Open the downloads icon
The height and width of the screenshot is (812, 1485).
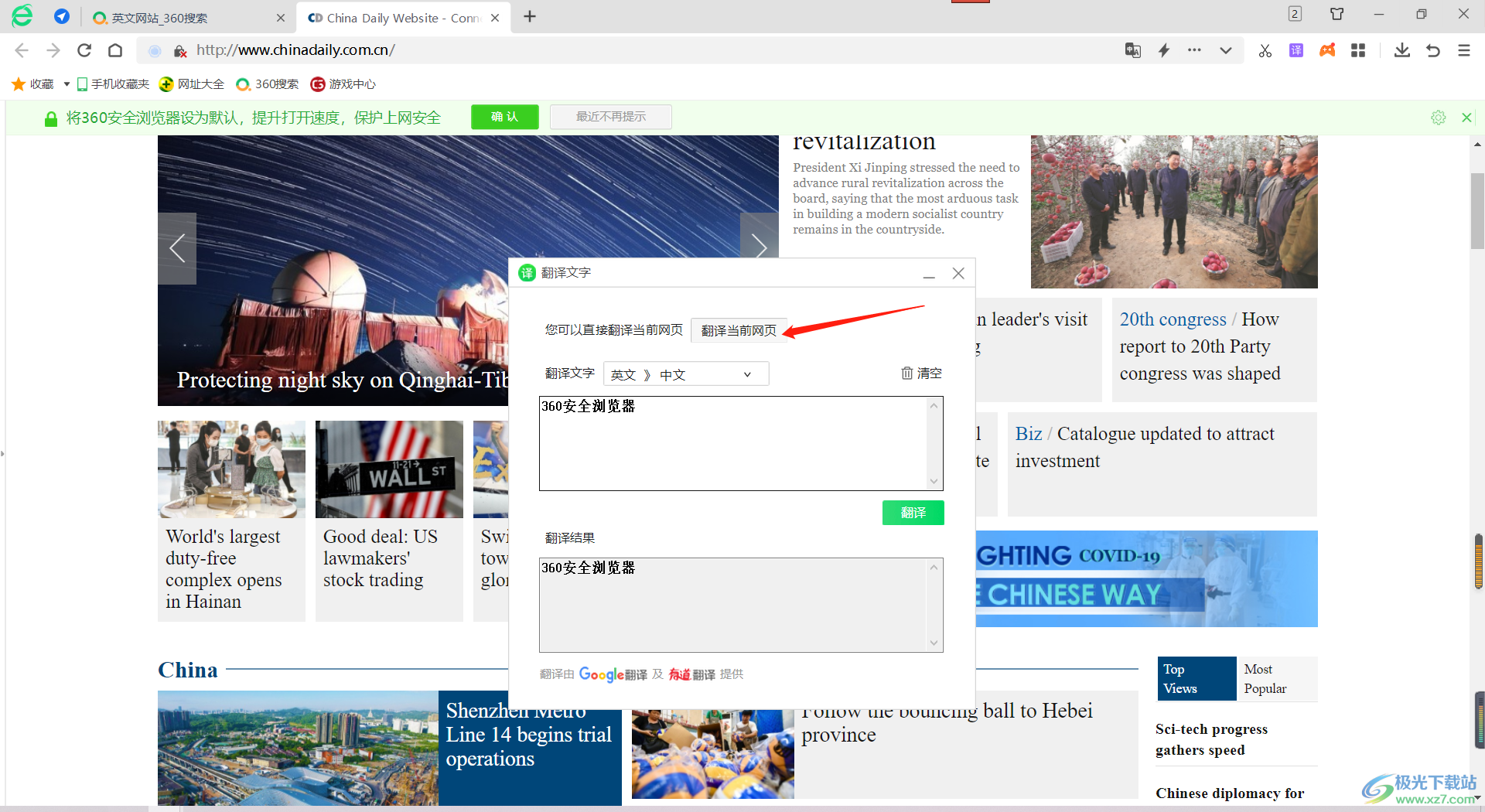coord(1401,50)
